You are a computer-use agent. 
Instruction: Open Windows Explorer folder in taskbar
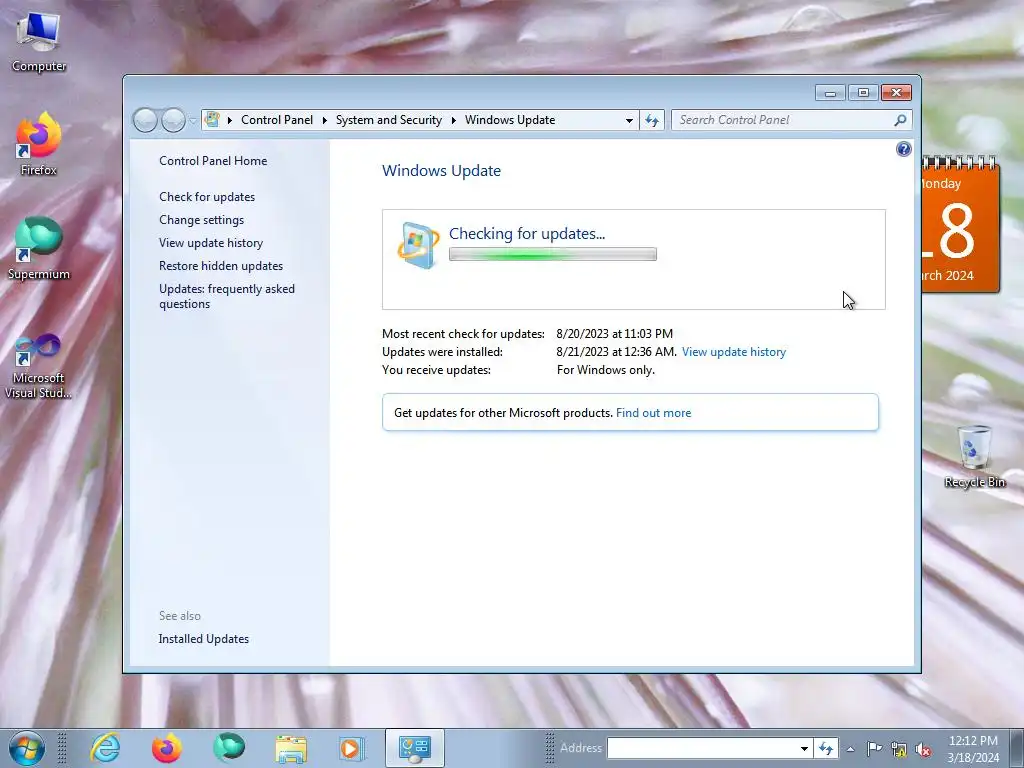pyautogui.click(x=291, y=748)
